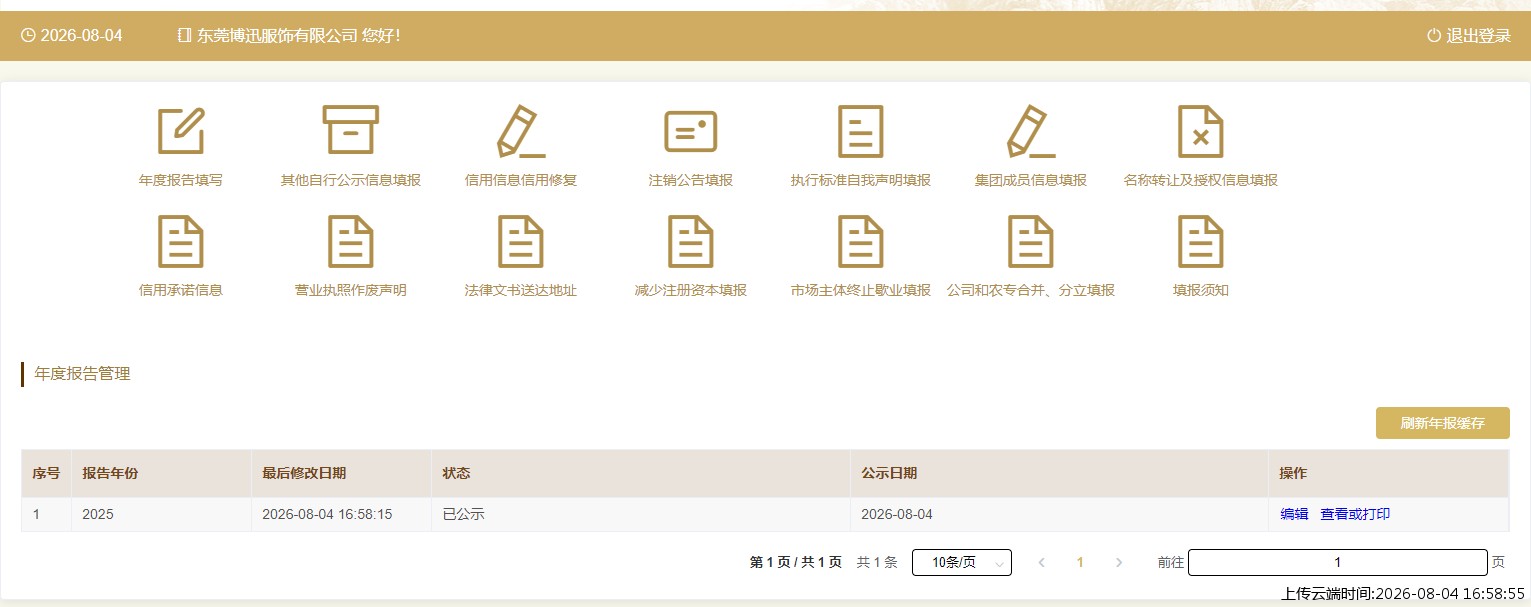Click the 东莞博迅服饰有限公司 greeting text
Image resolution: width=1531 pixels, height=607 pixels.
298,36
